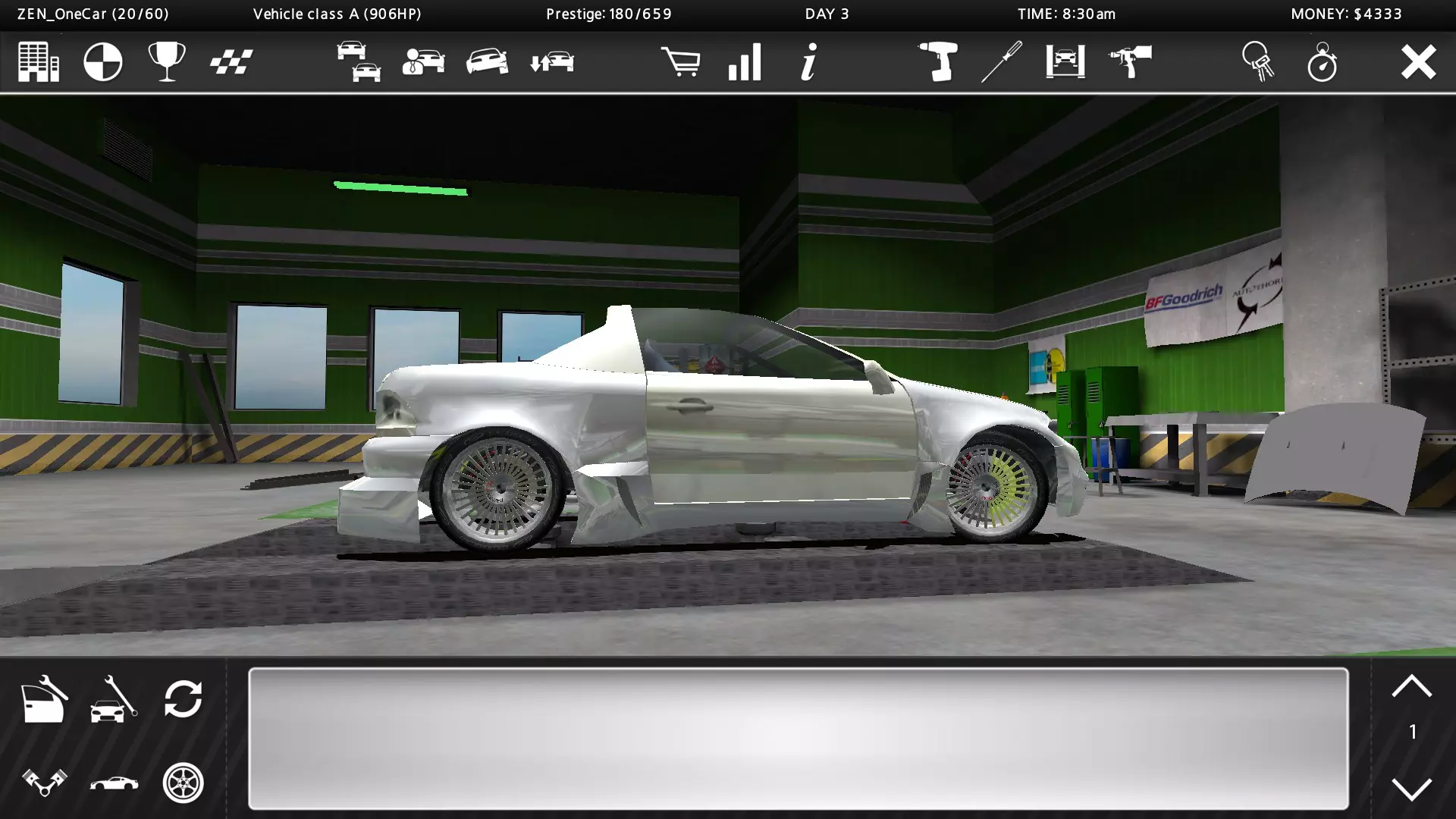This screenshot has height=819, width=1456.
Task: Open the stopwatch timer icon
Action: click(1323, 62)
